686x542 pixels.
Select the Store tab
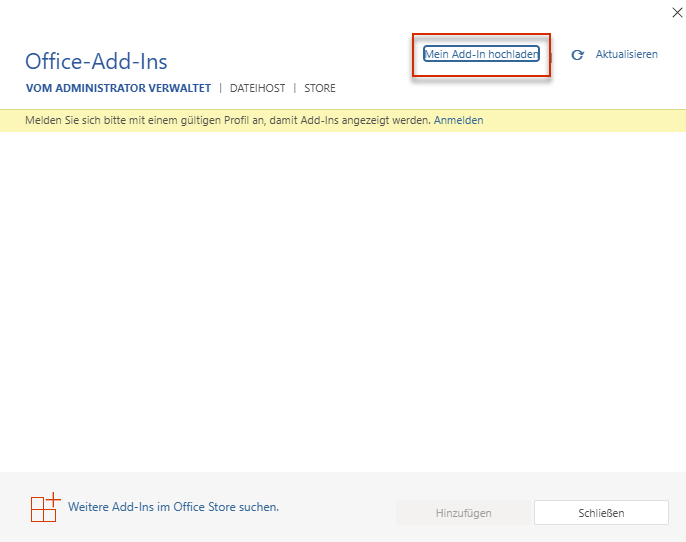[320, 88]
